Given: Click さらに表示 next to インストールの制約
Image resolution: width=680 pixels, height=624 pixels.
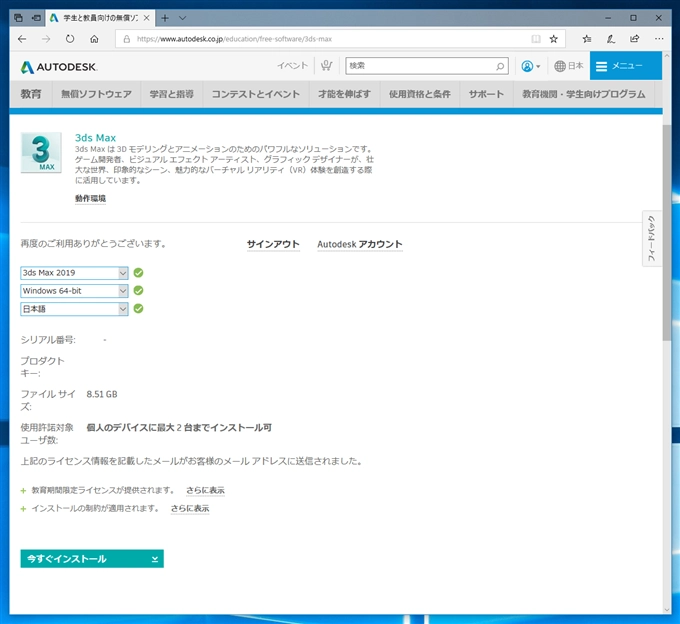Looking at the screenshot, I should pyautogui.click(x=190, y=508).
